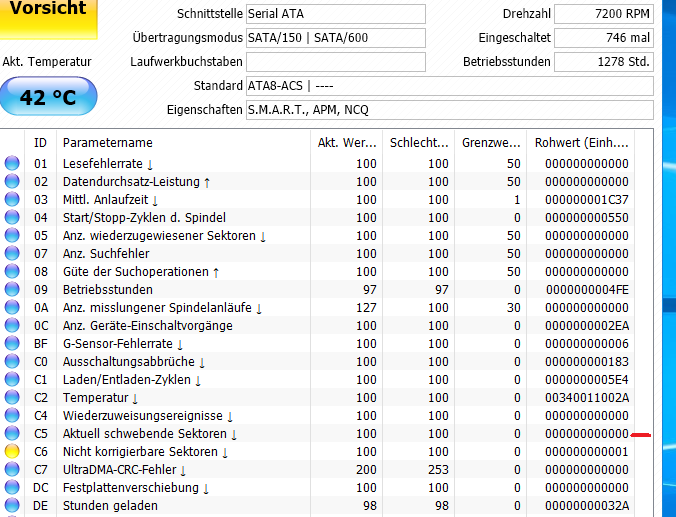The height and width of the screenshot is (517, 676).
Task: Click the status icon for Anz. Suchfehler
Action: 12,254
